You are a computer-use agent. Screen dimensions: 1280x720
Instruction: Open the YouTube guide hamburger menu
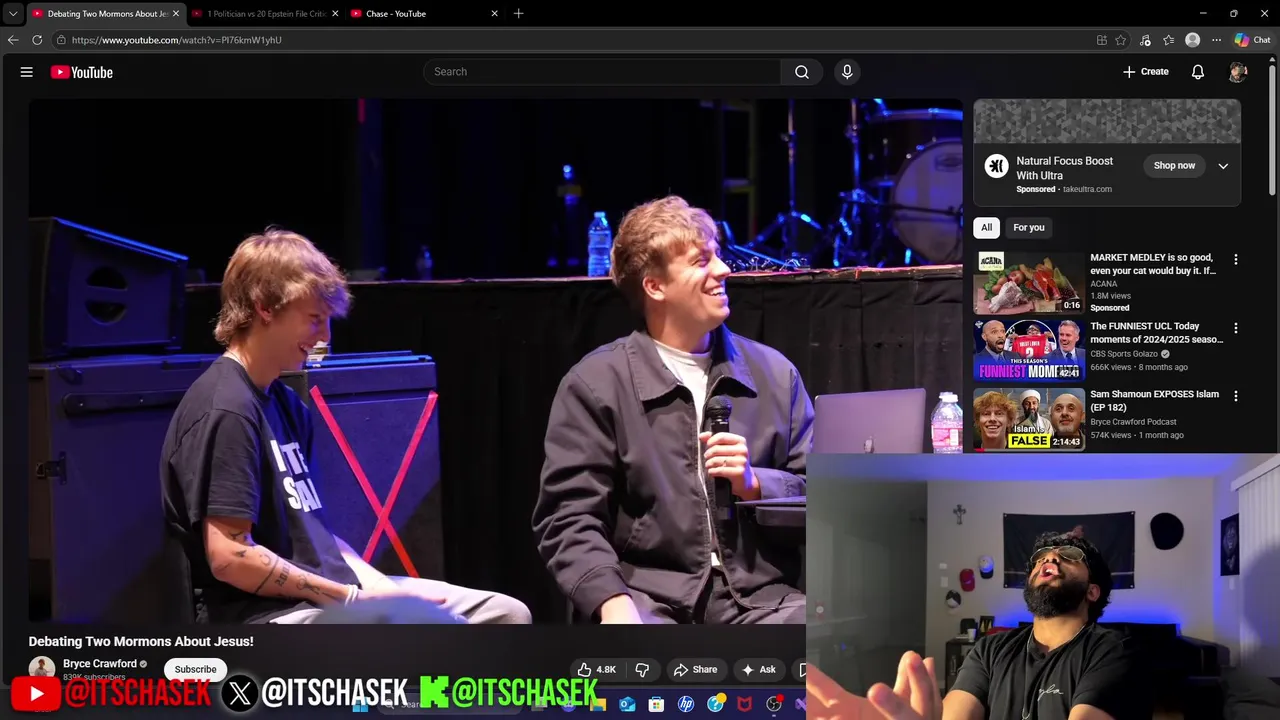tap(27, 72)
